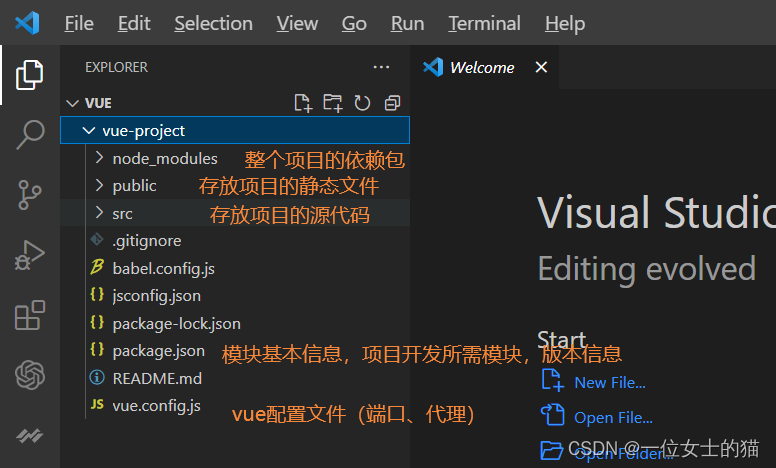
Task: Open the Go menu
Action: tap(354, 23)
